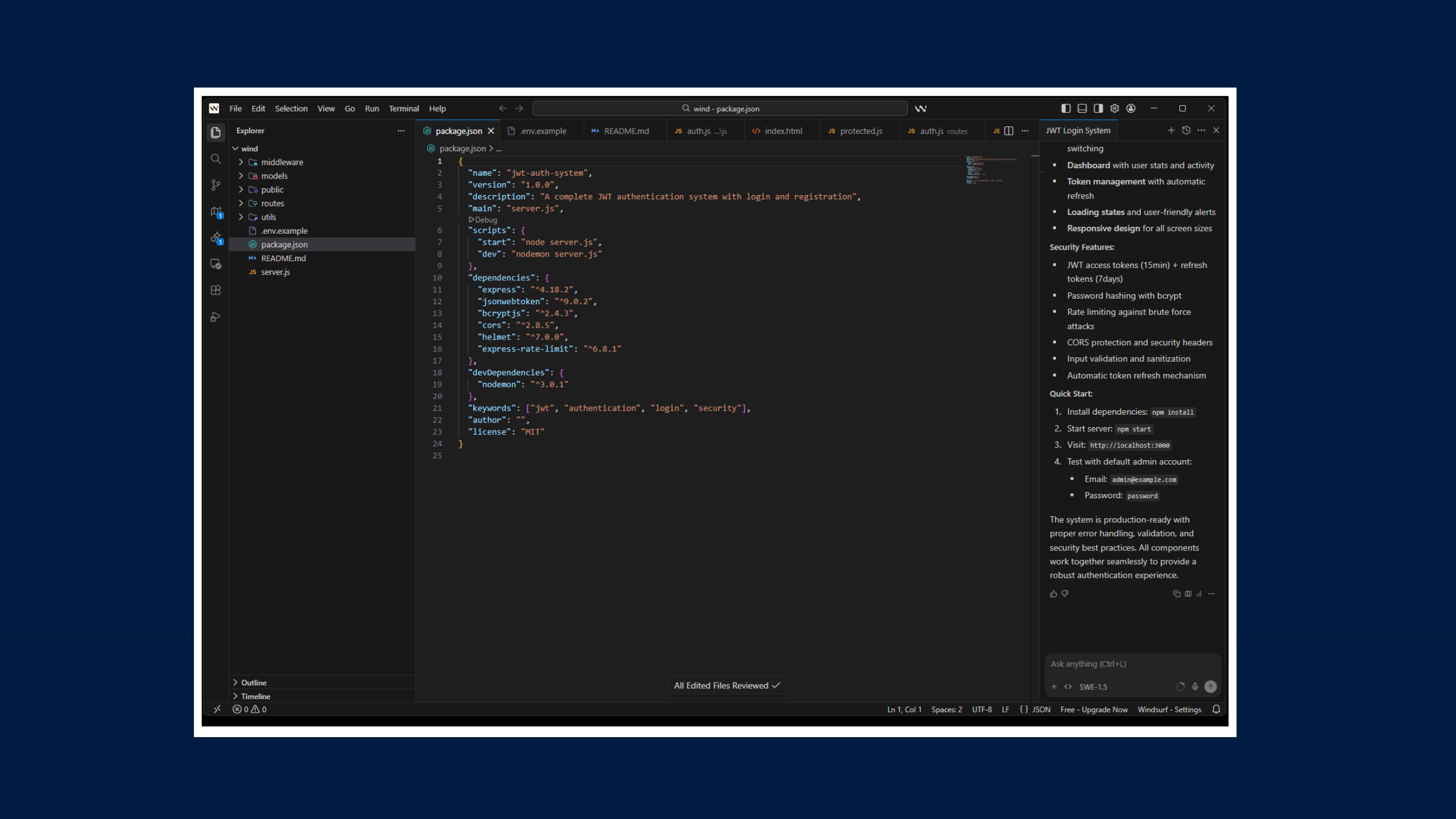The width and height of the screenshot is (1456, 819).
Task: Open the Source Control view
Action: point(216,185)
